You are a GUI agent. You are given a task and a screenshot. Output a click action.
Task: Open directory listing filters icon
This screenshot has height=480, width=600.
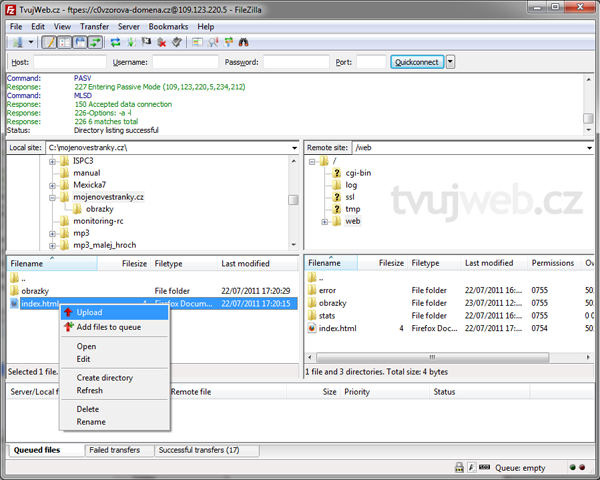tap(197, 42)
